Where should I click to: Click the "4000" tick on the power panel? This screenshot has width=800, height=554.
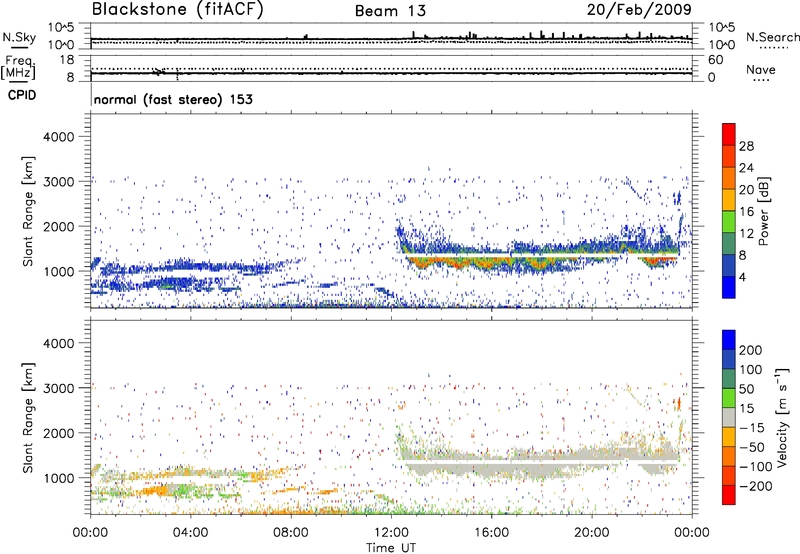pos(58,137)
